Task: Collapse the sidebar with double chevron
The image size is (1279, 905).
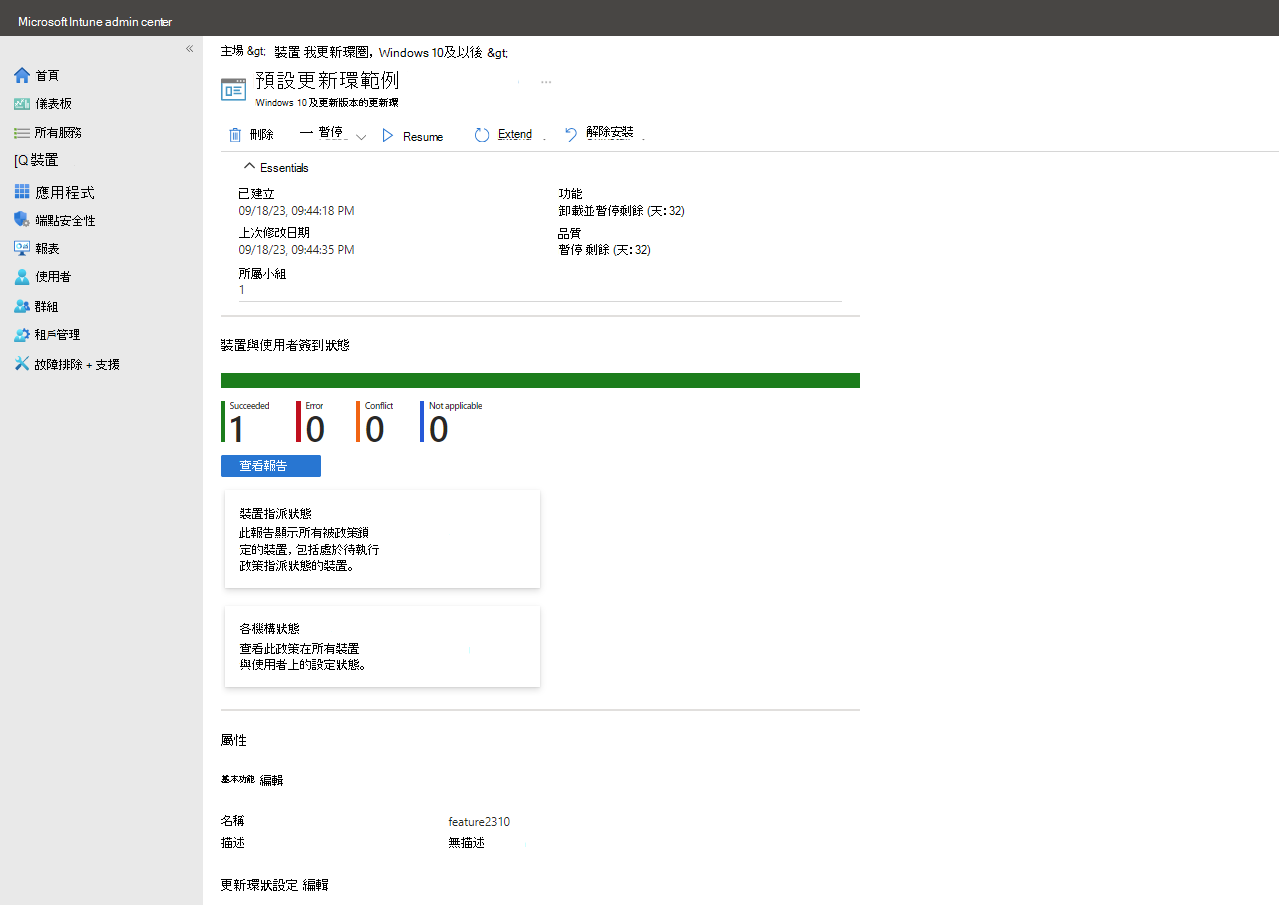Action: [x=189, y=49]
